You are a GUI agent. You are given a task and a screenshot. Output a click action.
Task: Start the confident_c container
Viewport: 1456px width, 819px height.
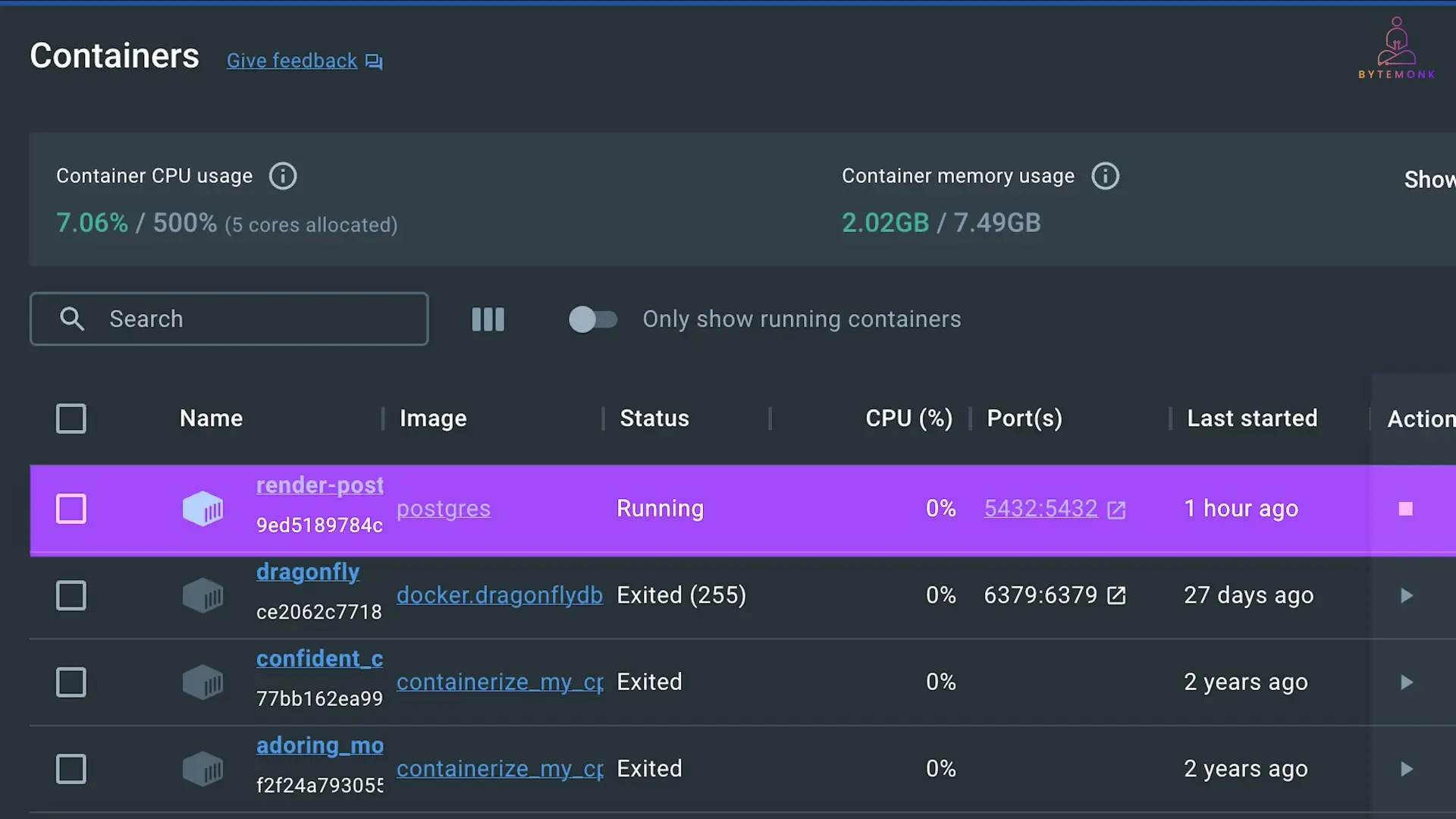[1407, 682]
